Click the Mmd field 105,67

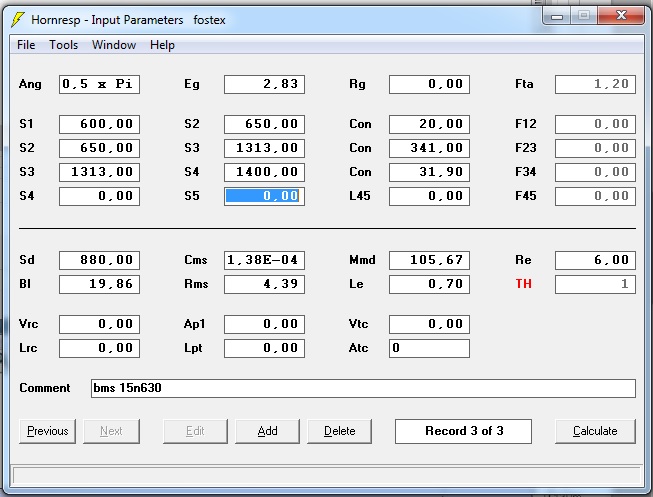coord(429,260)
